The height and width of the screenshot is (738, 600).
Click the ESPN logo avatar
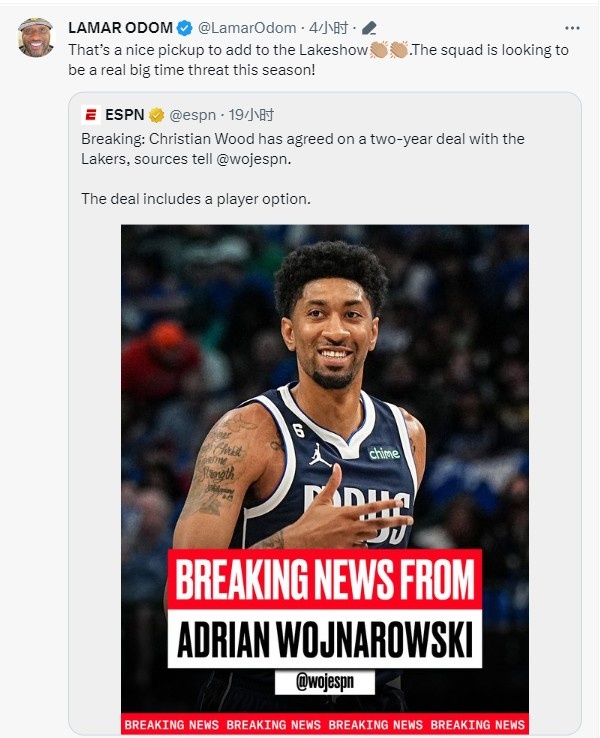click(x=91, y=115)
